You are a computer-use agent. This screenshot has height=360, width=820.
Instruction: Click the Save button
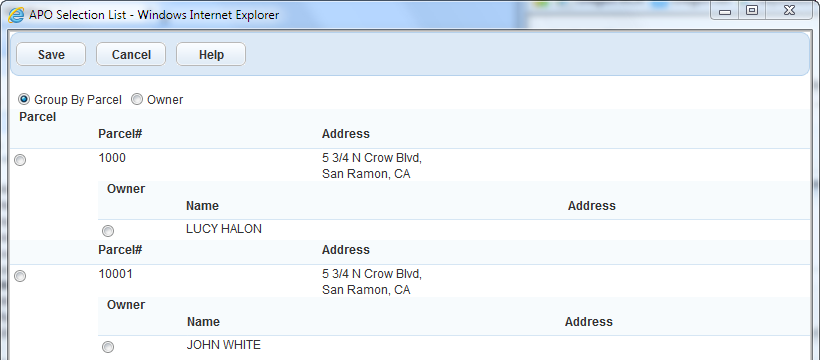pos(51,54)
